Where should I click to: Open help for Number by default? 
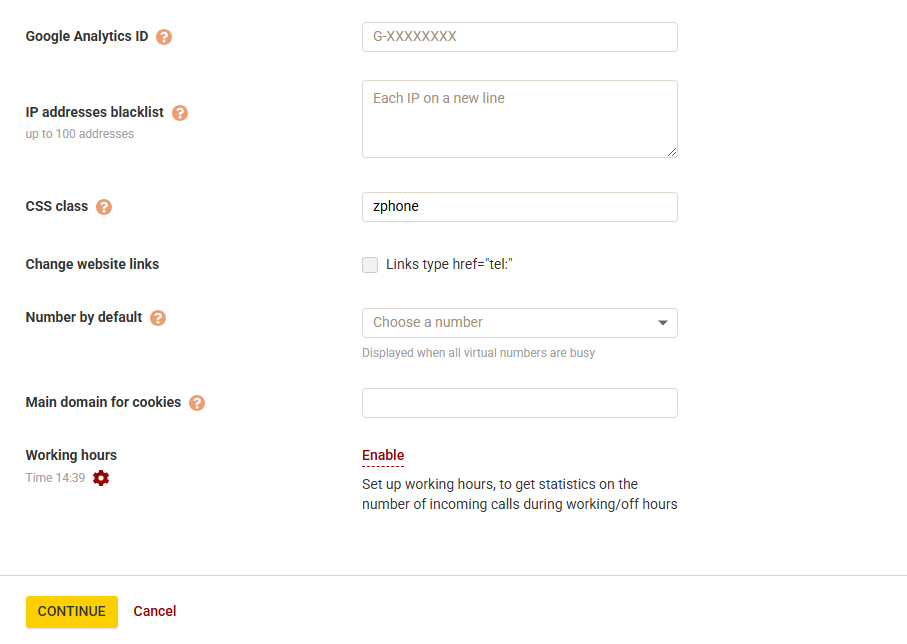pos(158,318)
